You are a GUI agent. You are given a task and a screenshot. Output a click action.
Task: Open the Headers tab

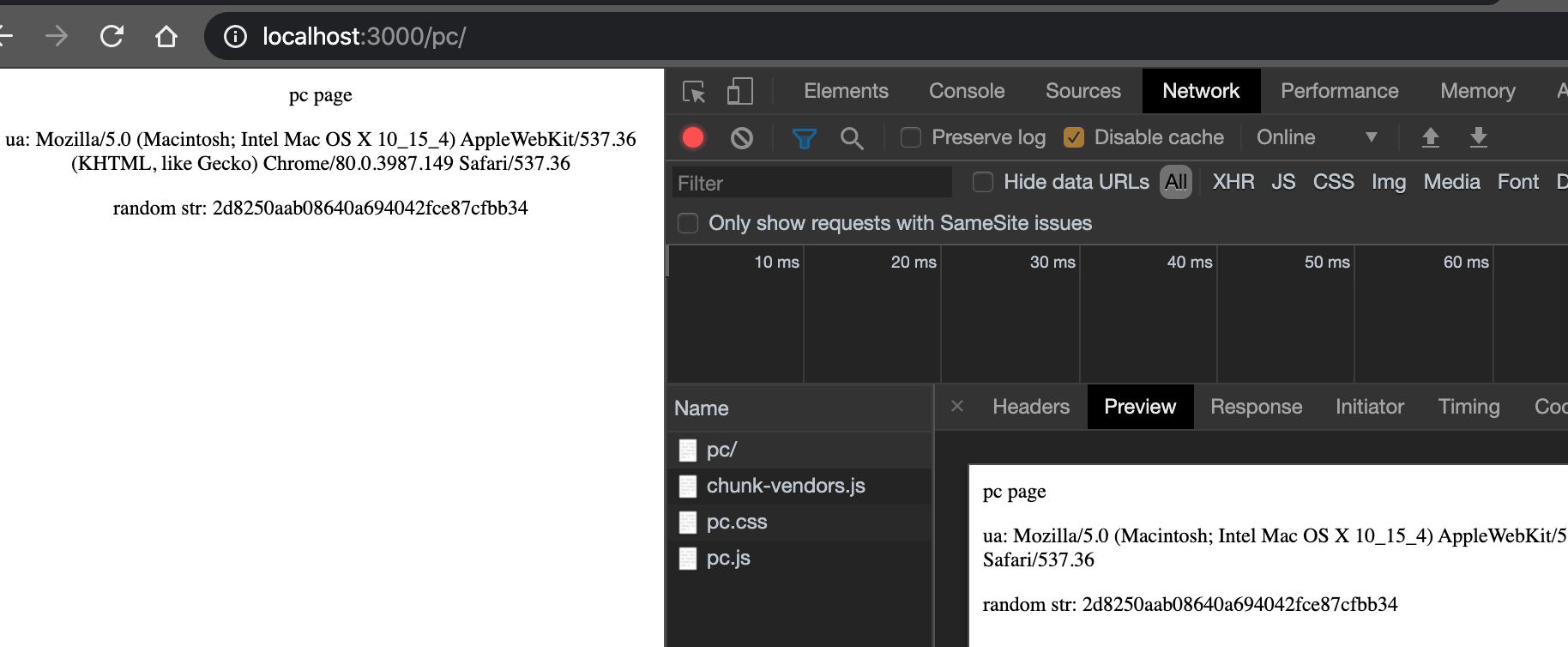1030,407
